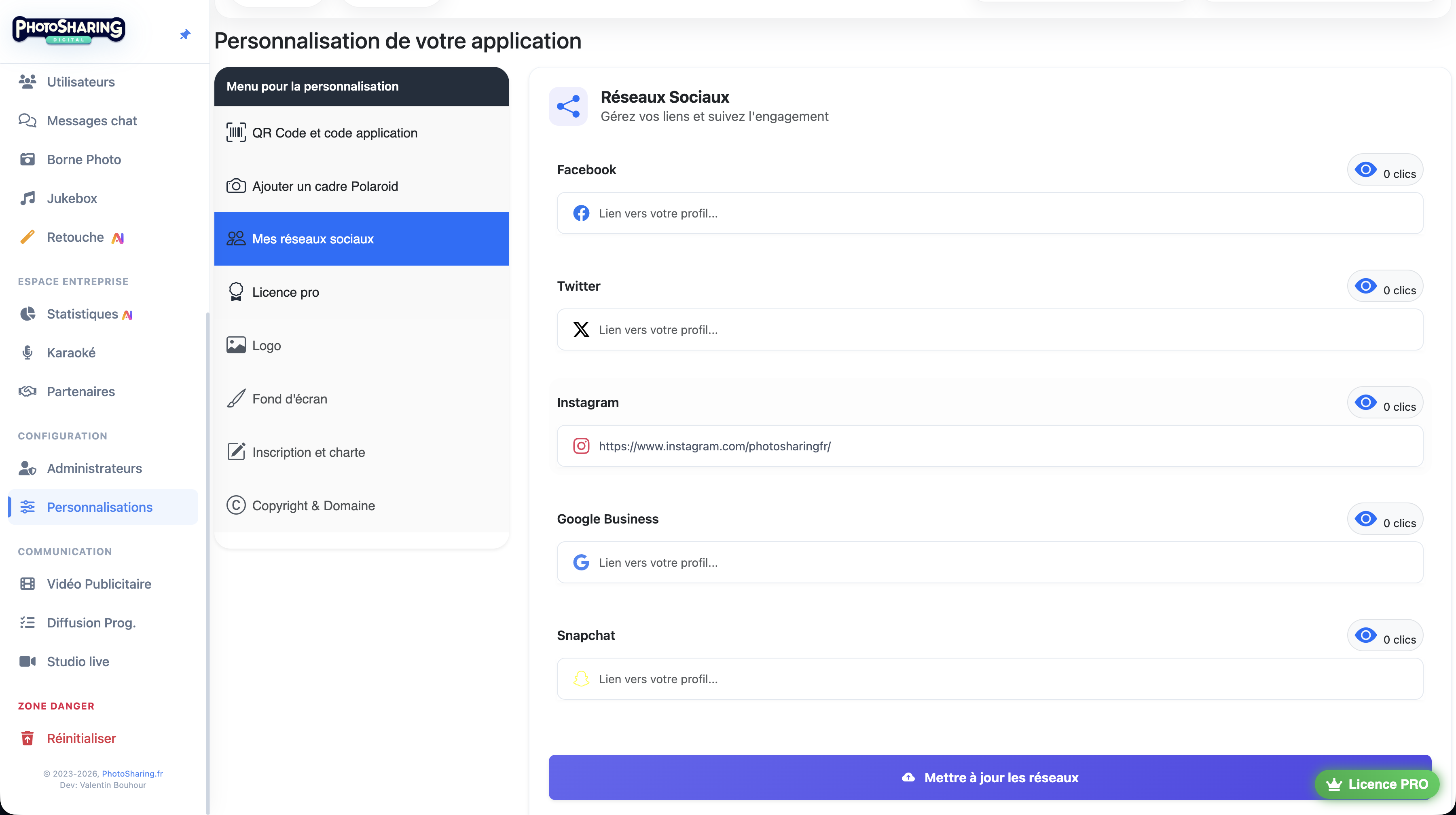Toggle the eye icon showing Facebook clicks
The height and width of the screenshot is (815, 1456).
[1367, 169]
